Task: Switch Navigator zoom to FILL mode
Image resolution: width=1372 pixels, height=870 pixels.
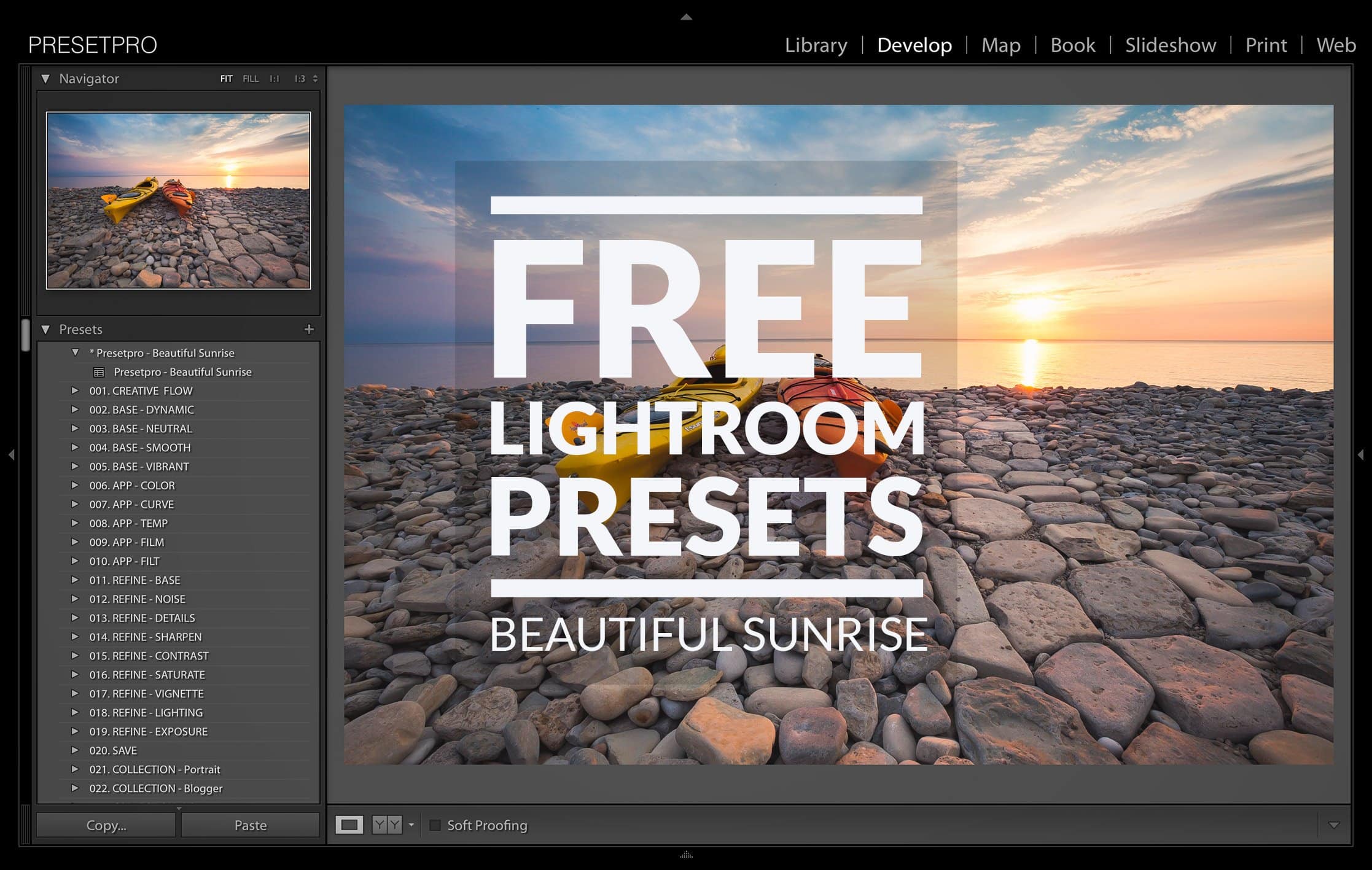Action: [250, 79]
